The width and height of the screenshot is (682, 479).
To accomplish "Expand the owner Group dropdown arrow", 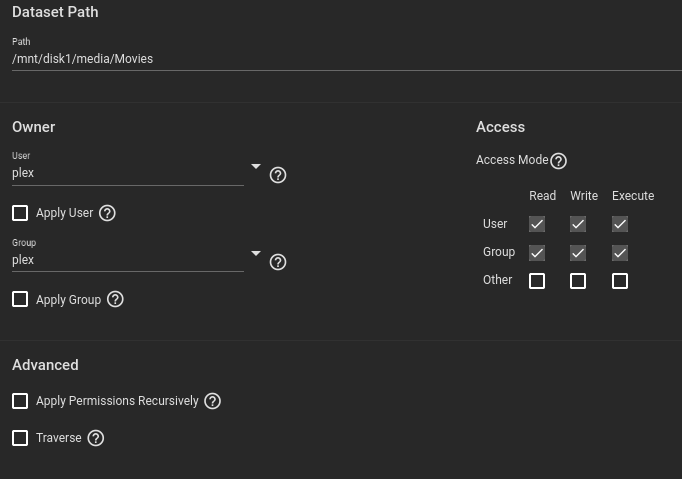I will tap(255, 254).
